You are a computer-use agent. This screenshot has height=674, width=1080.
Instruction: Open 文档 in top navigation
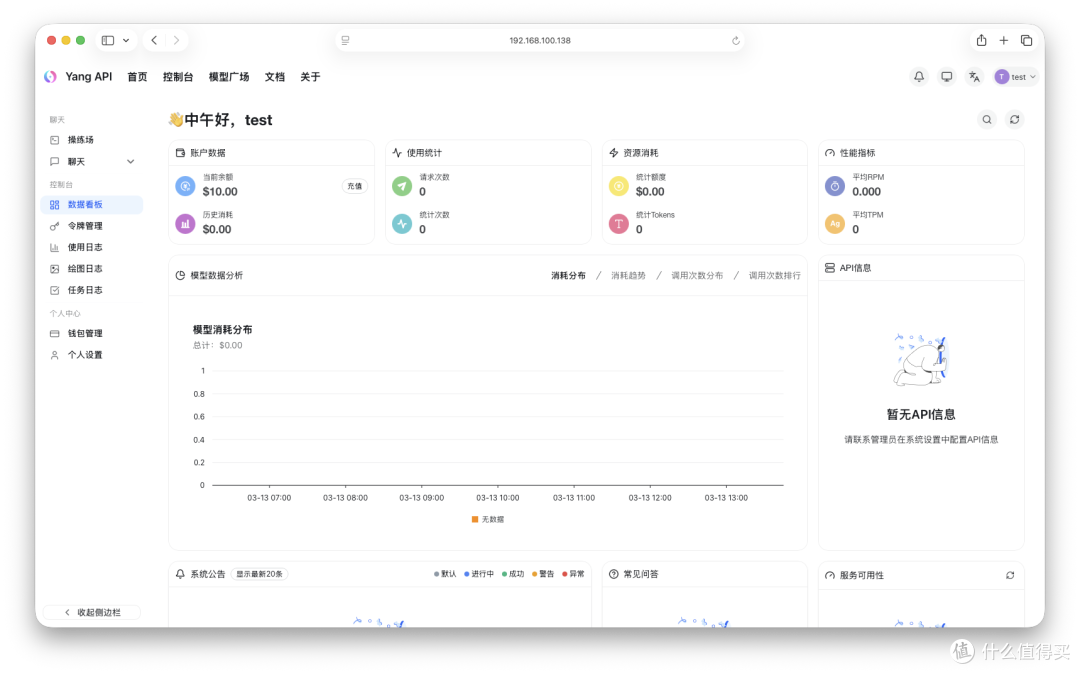pyautogui.click(x=275, y=77)
